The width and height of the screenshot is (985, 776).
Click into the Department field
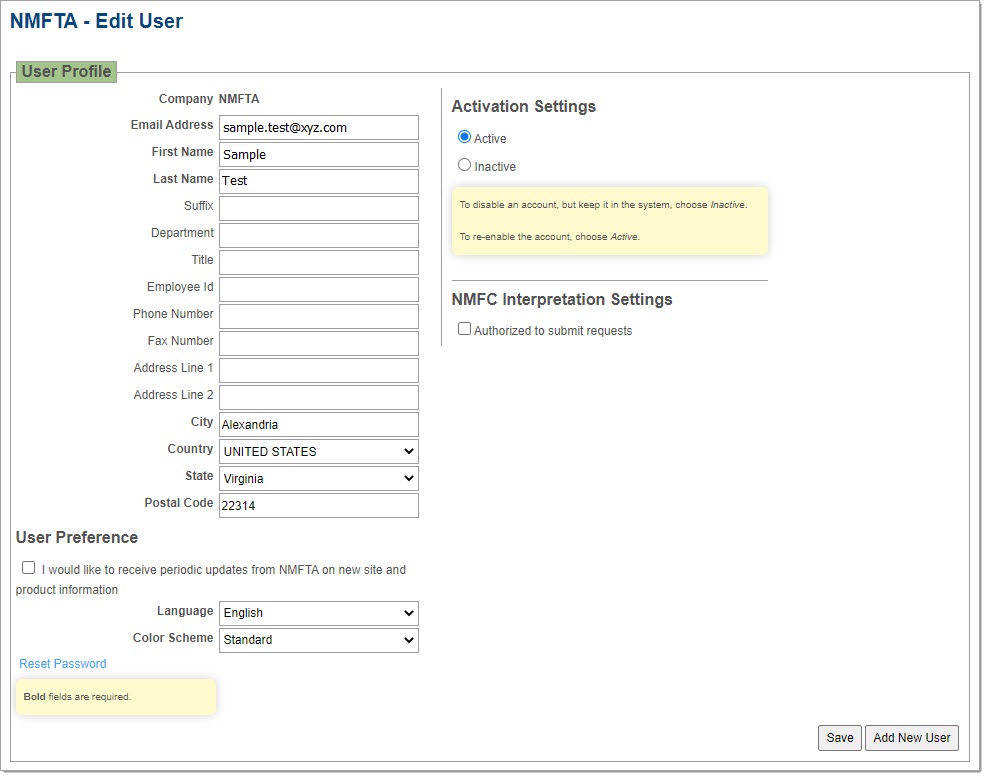click(x=318, y=235)
